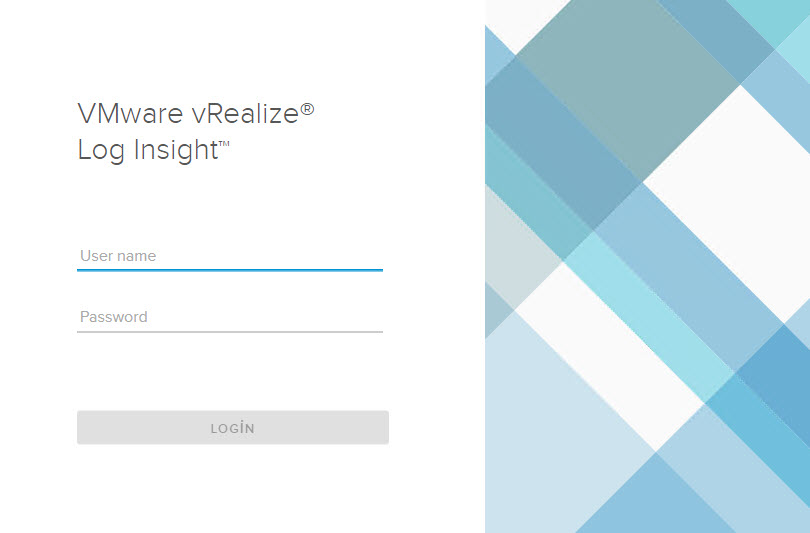Focus the Password input field
The width and height of the screenshot is (810, 533).
(x=229, y=317)
